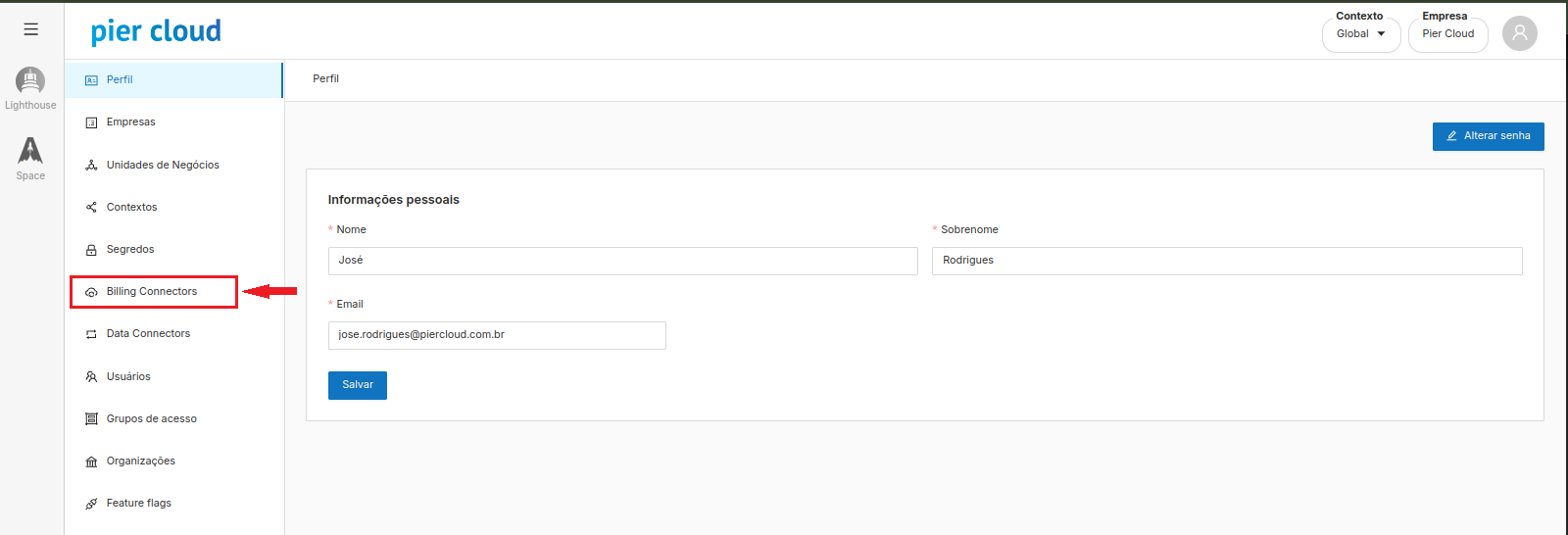Open the hamburger menu icon
Viewport: 1568px width, 535px height.
point(31,29)
